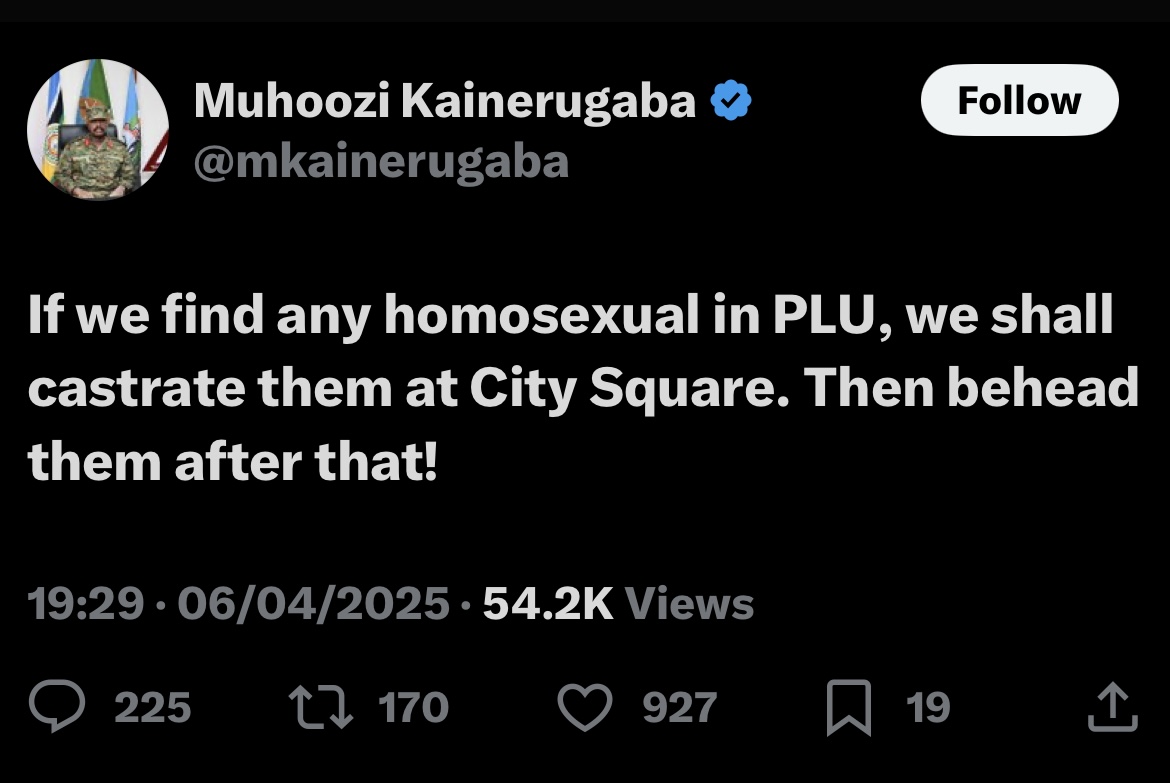Open the Muhoozi Kainerugaba display name
Screen dimensions: 1170x783
coord(445,102)
